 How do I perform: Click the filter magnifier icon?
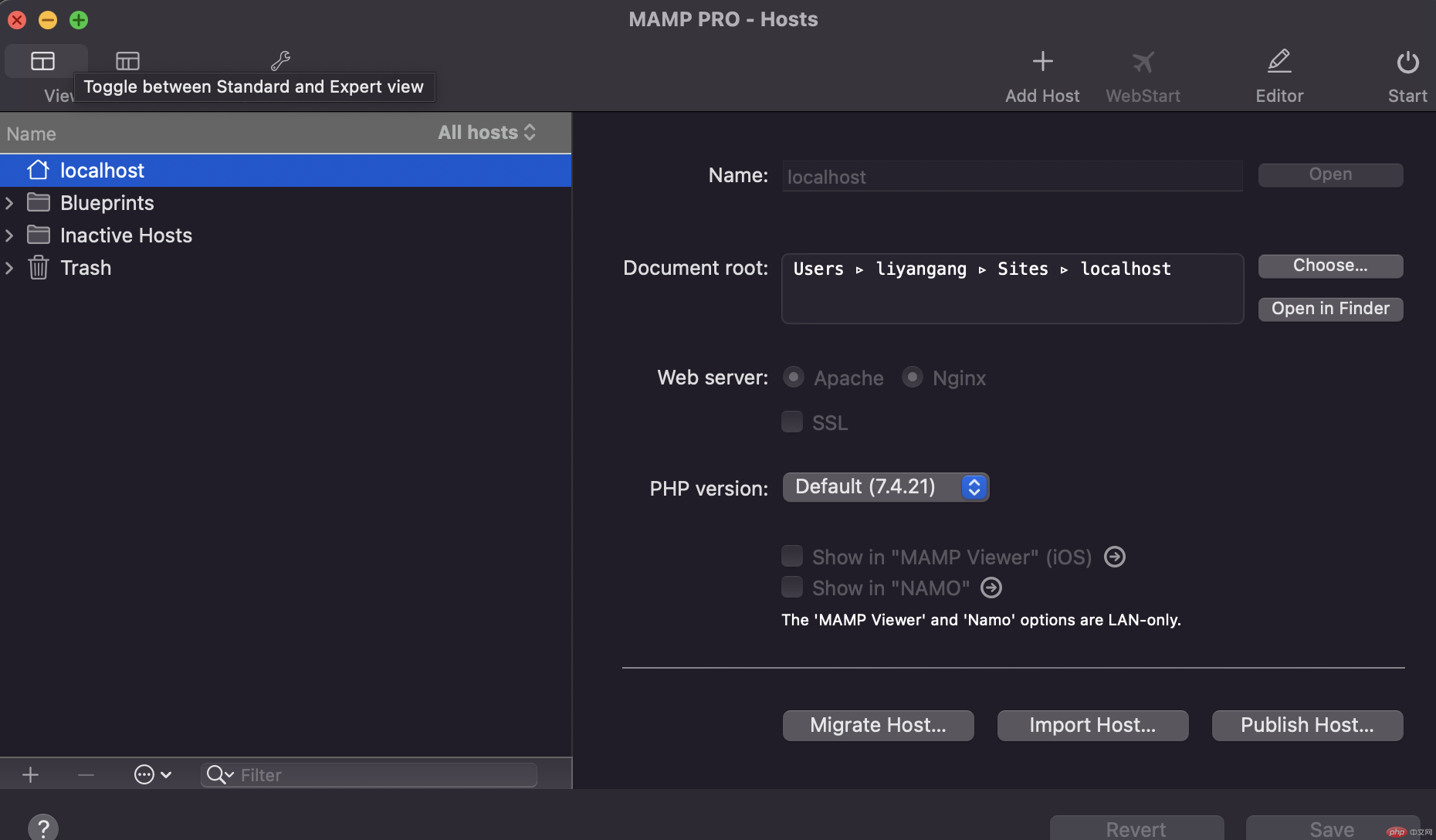point(219,774)
